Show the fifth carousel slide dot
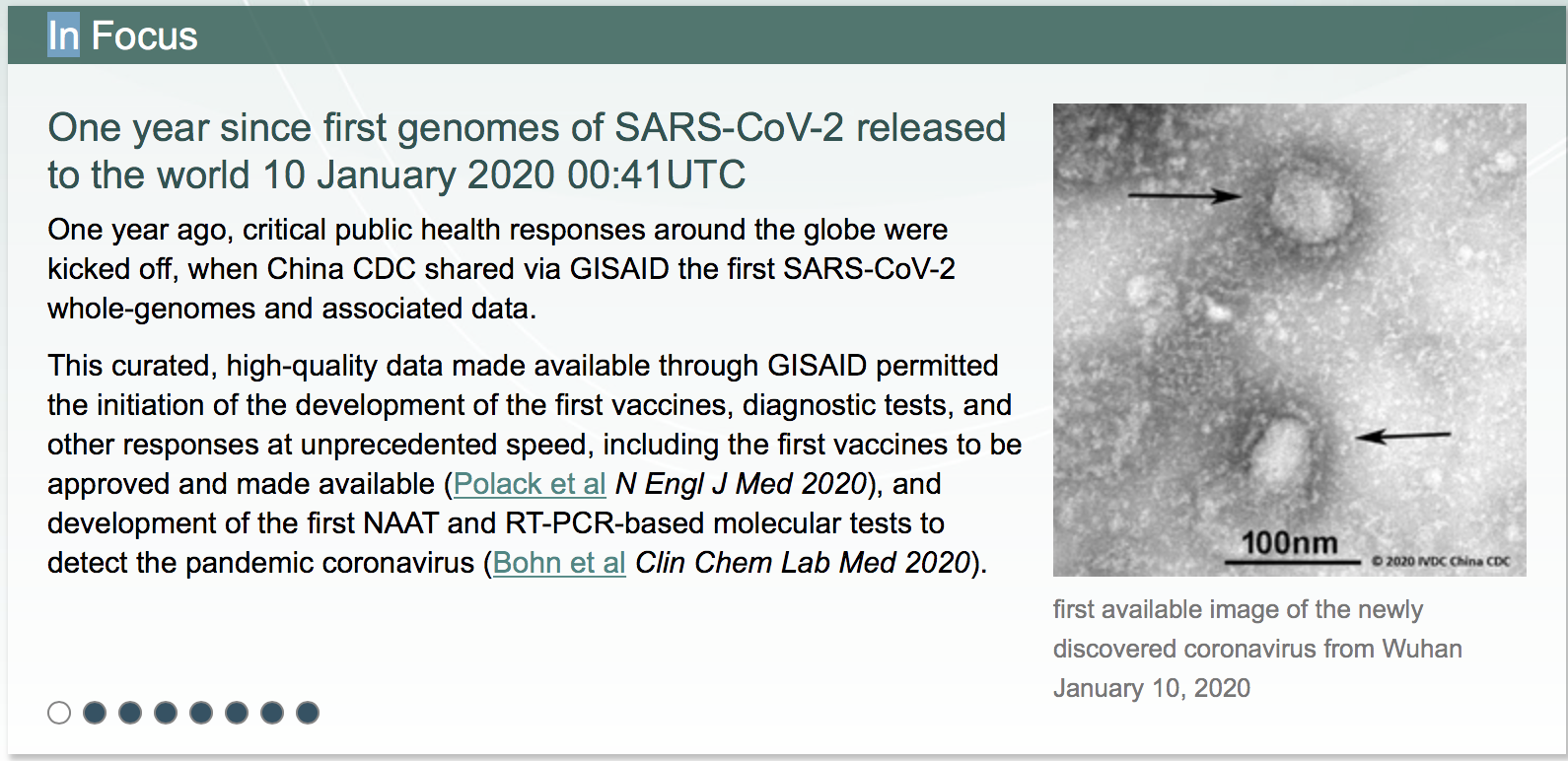Viewport: 1568px width, 761px height. tap(201, 713)
